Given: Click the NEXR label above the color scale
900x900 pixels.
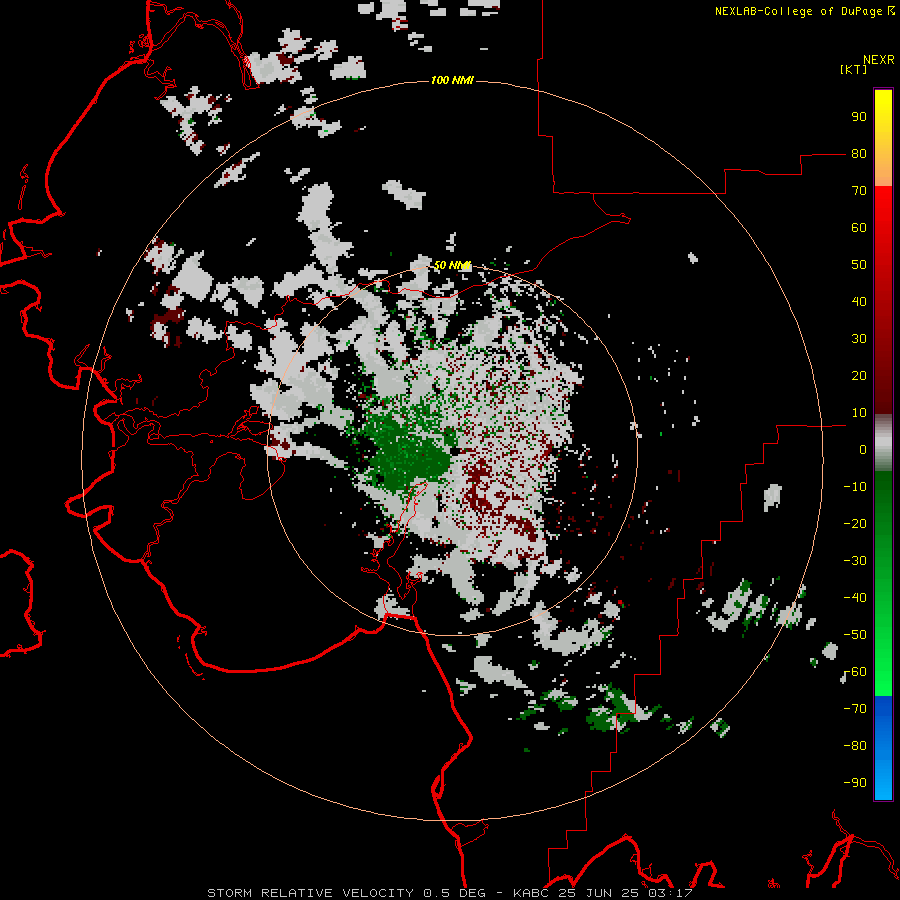Looking at the screenshot, I should [879, 60].
